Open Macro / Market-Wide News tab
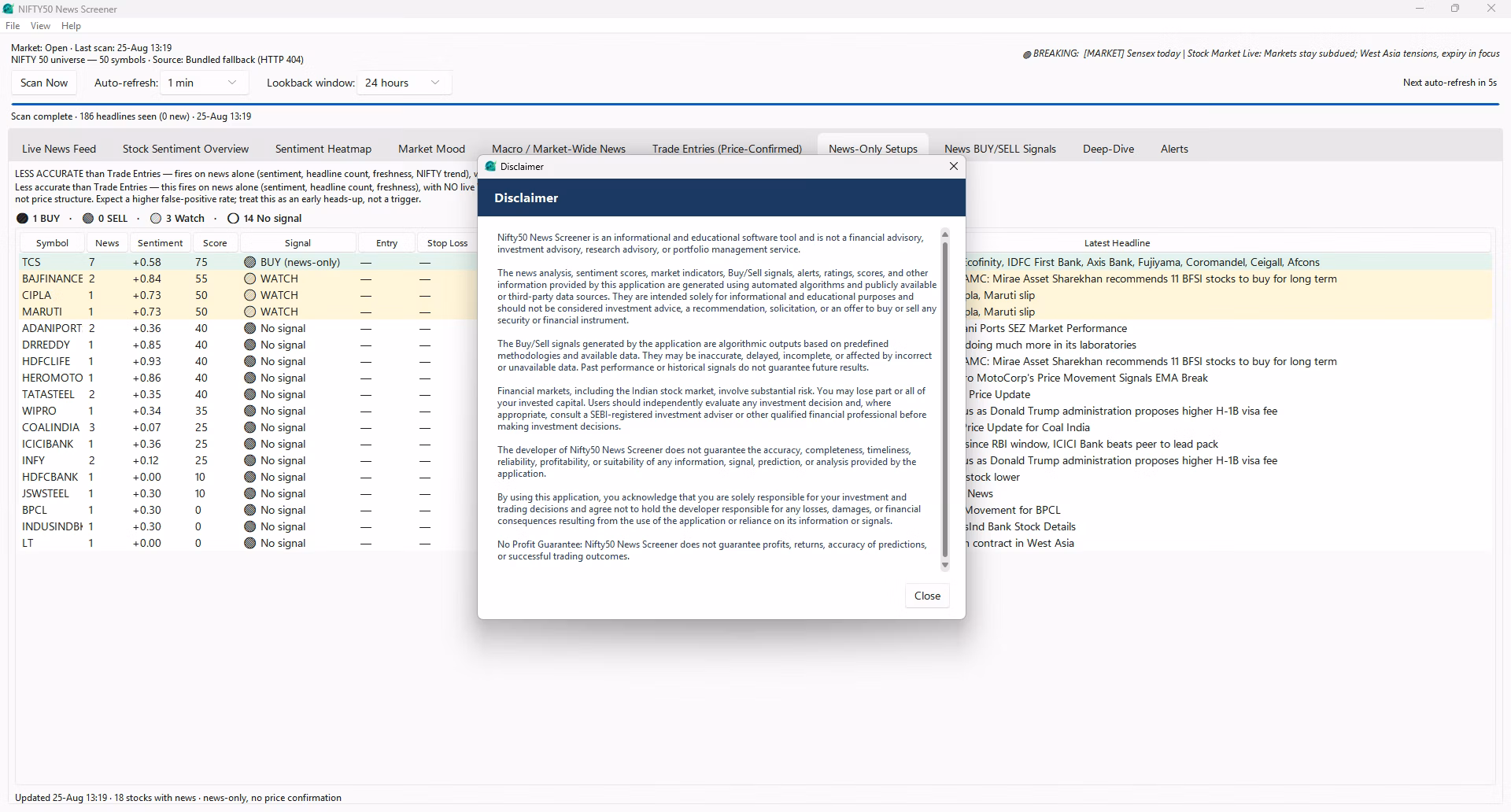The image size is (1511, 812). tap(559, 149)
